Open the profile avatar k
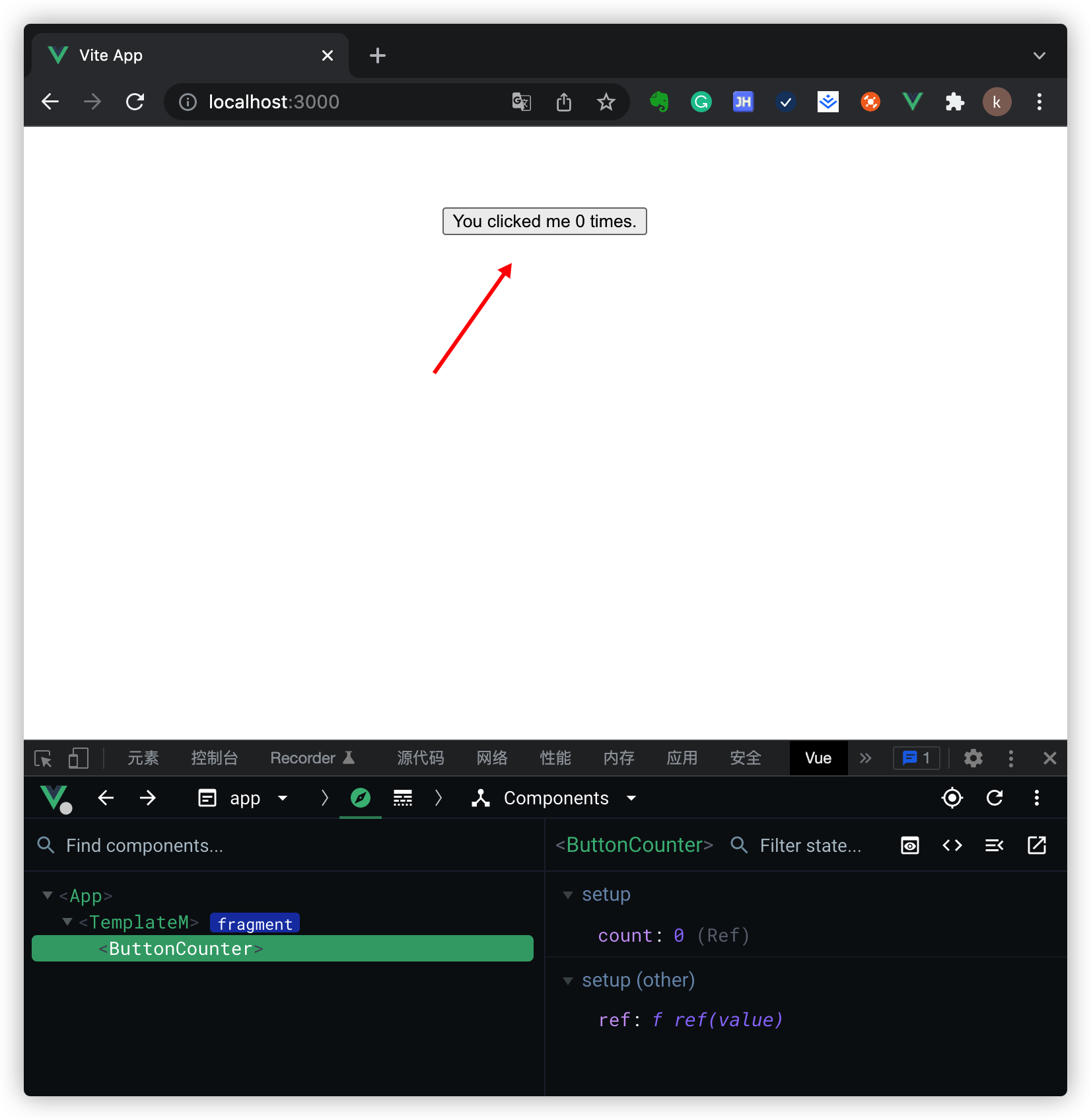The width and height of the screenshot is (1091, 1120). [997, 102]
